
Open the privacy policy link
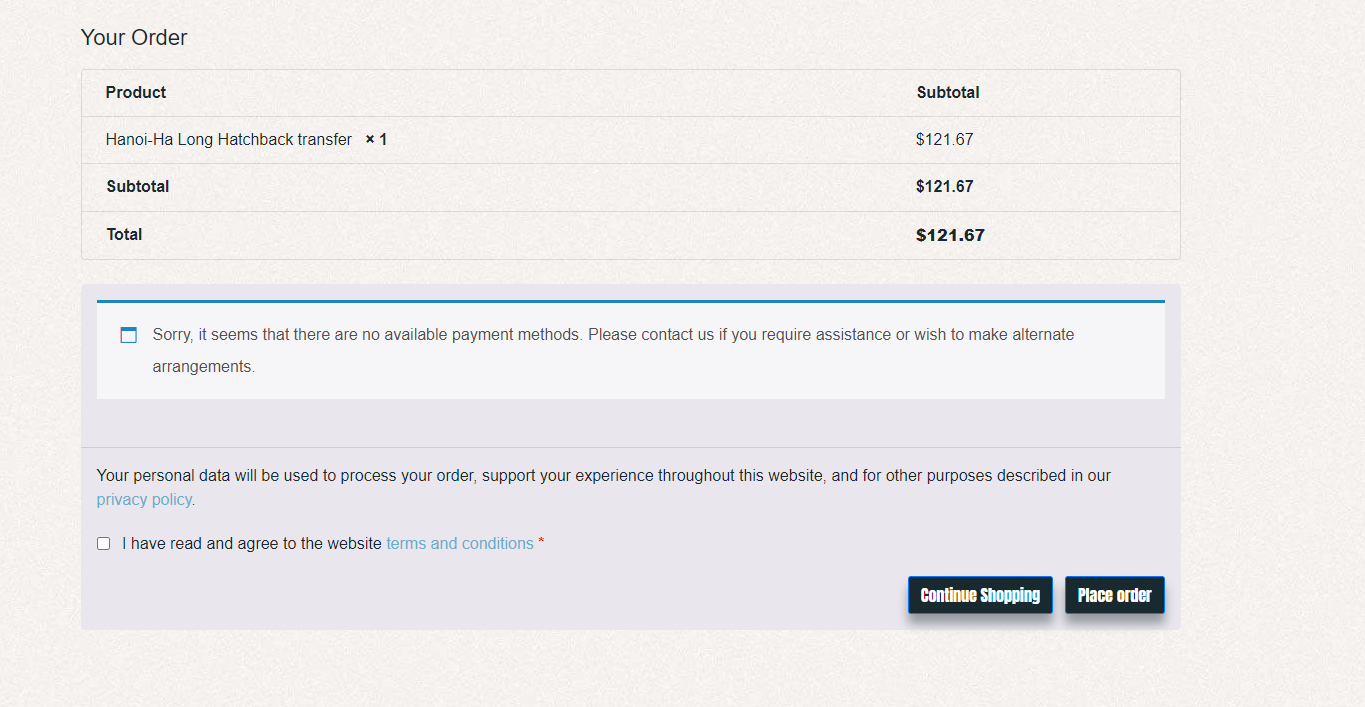click(x=144, y=499)
